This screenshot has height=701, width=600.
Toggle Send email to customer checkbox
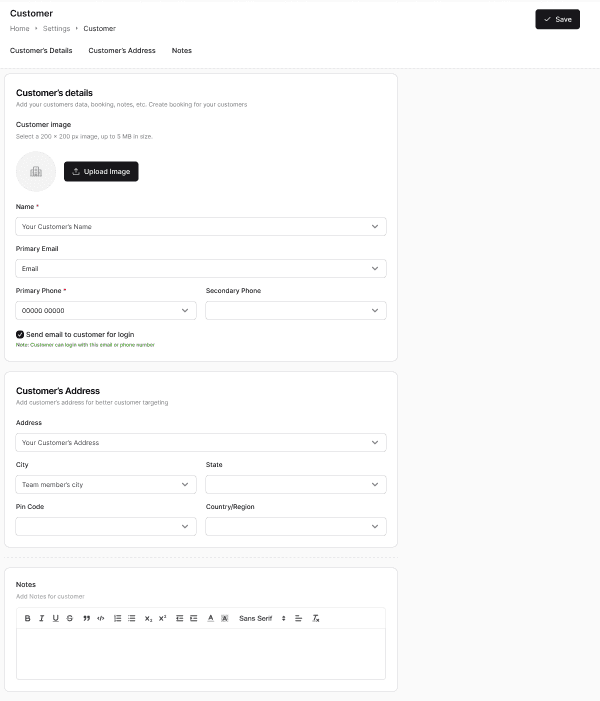tap(20, 334)
